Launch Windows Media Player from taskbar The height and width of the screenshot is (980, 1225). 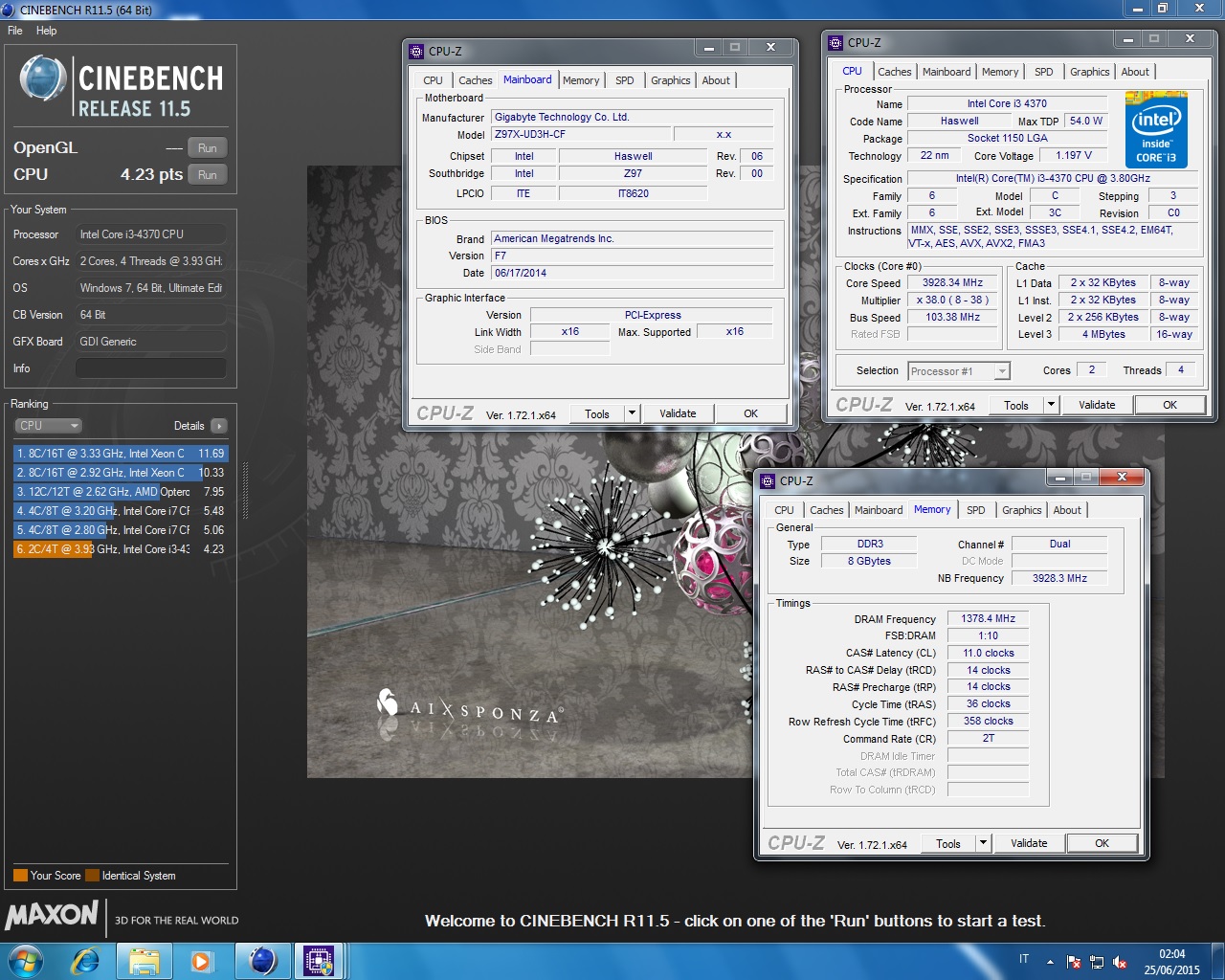pos(202,961)
